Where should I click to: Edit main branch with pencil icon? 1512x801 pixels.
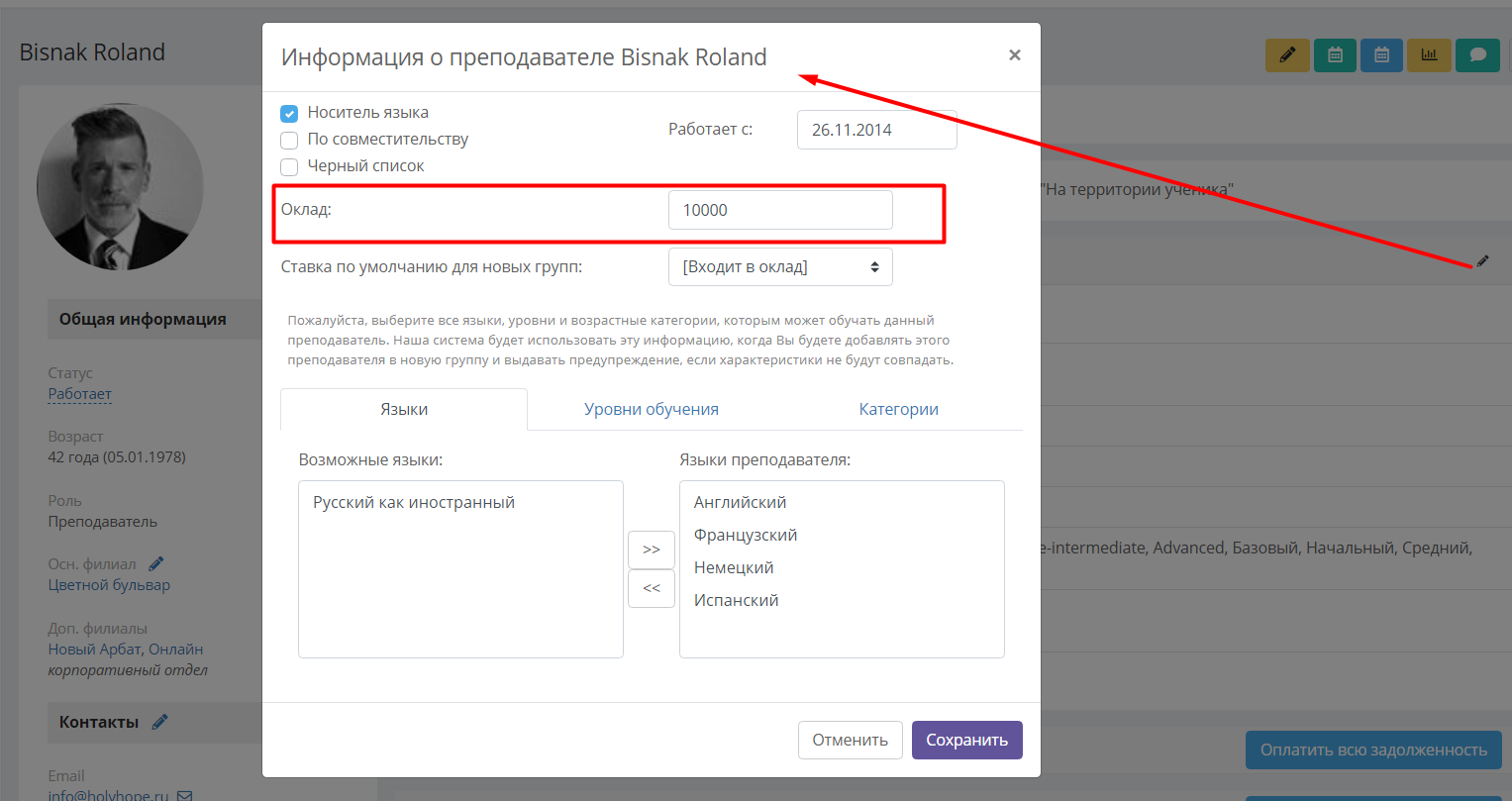click(x=155, y=564)
